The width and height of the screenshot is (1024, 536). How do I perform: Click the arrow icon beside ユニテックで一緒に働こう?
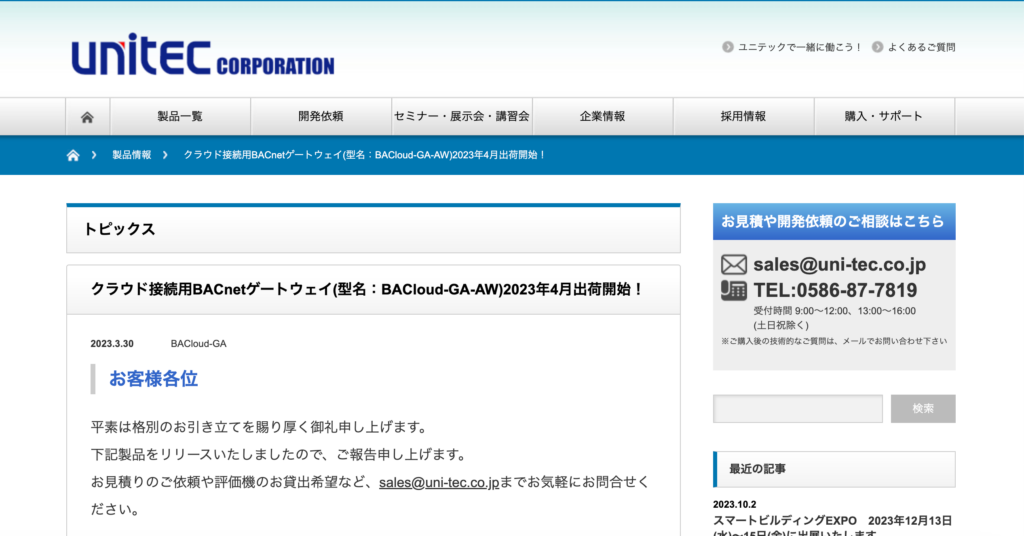[728, 47]
